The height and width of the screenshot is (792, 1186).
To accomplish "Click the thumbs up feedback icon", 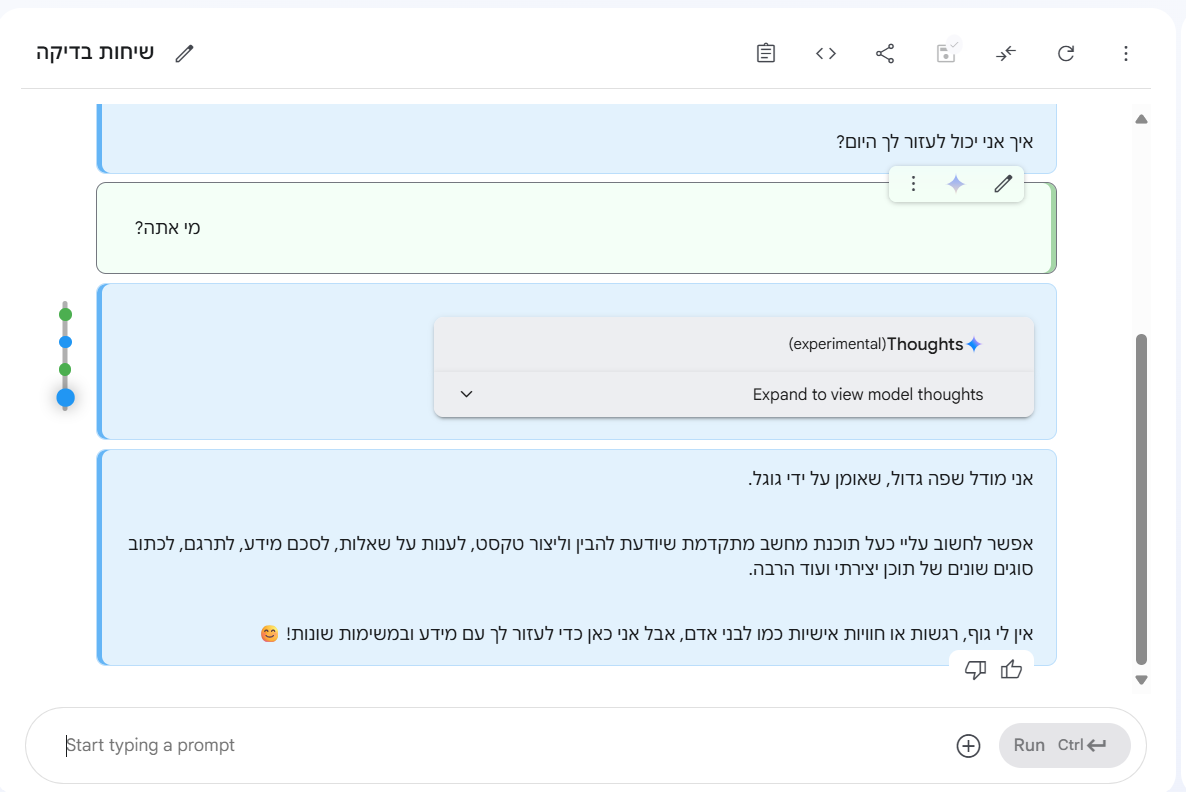I will point(1011,669).
